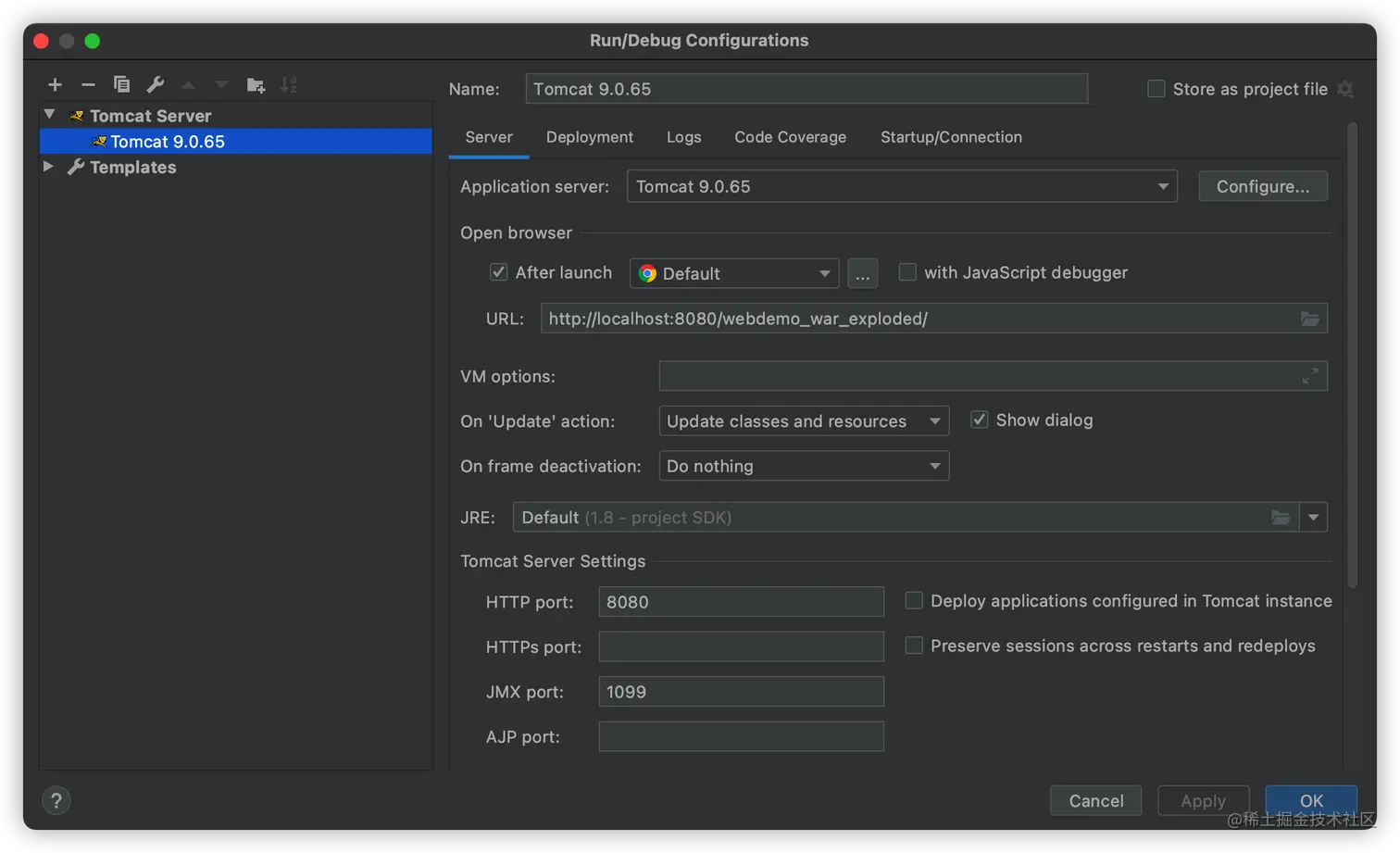Add a new run configuration
Image resolution: width=1400 pixels, height=853 pixels.
(55, 85)
